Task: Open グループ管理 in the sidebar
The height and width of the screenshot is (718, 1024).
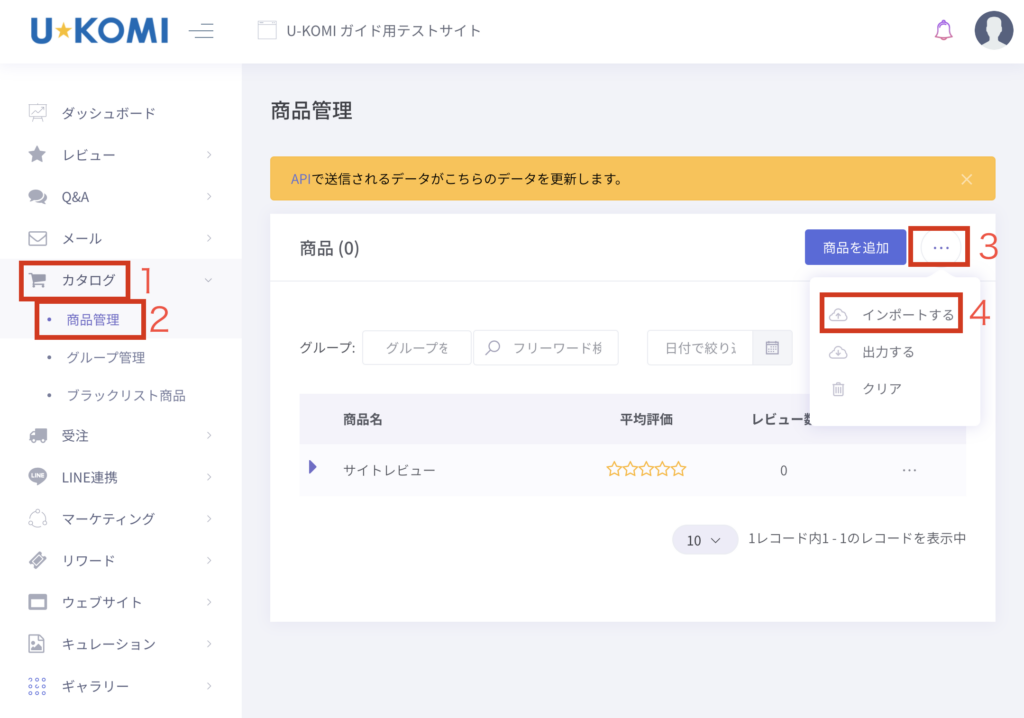Action: 105,358
